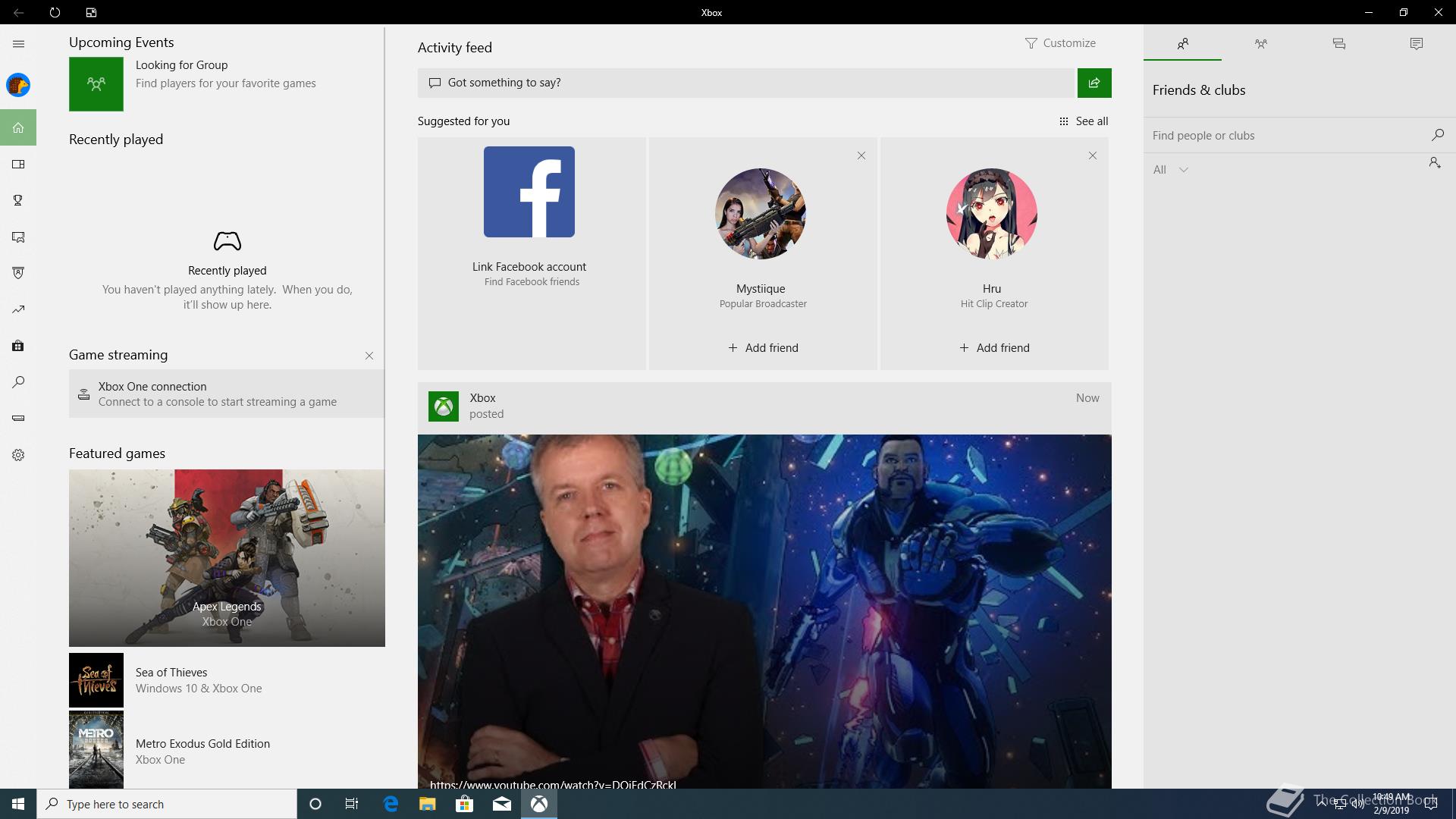This screenshot has height=819, width=1456.
Task: Click the Facebook logo tile
Action: (x=529, y=192)
